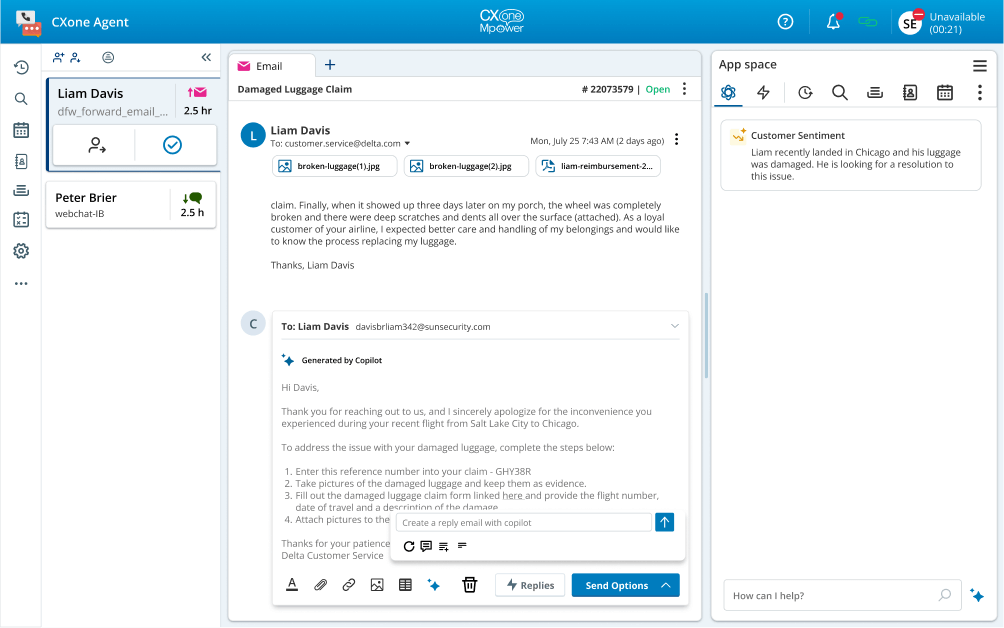Viewport: 1004px width, 628px height.
Task: Add a new tab with plus icon
Action: pos(330,65)
